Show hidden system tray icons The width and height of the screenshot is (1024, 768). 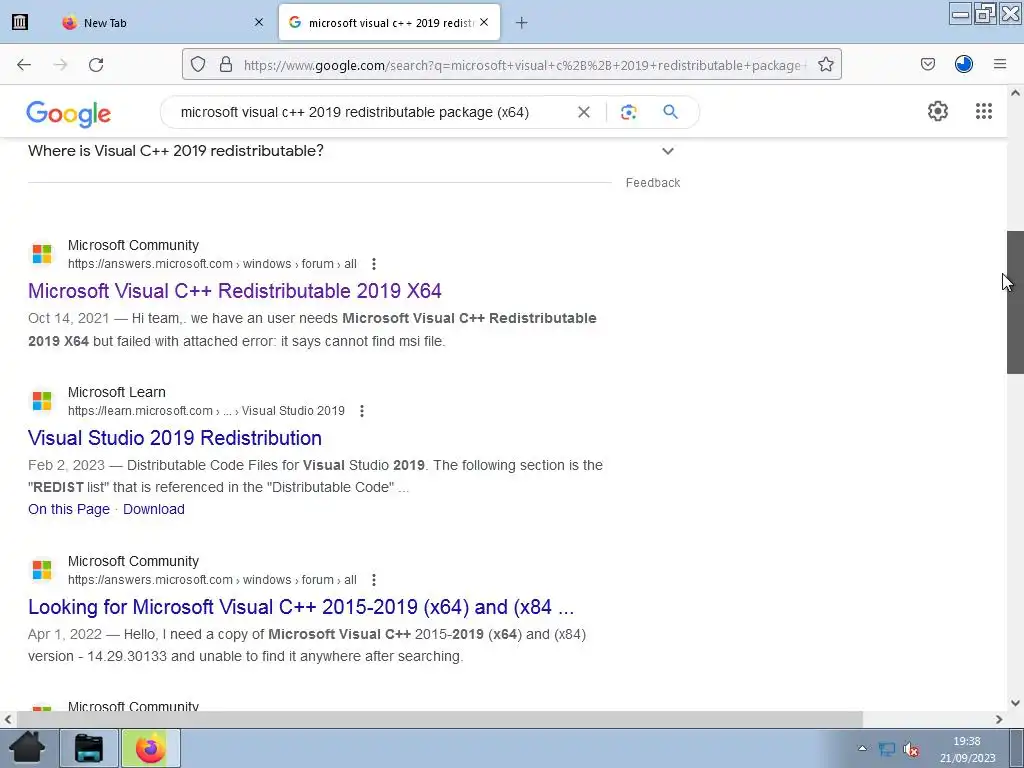tap(862, 748)
